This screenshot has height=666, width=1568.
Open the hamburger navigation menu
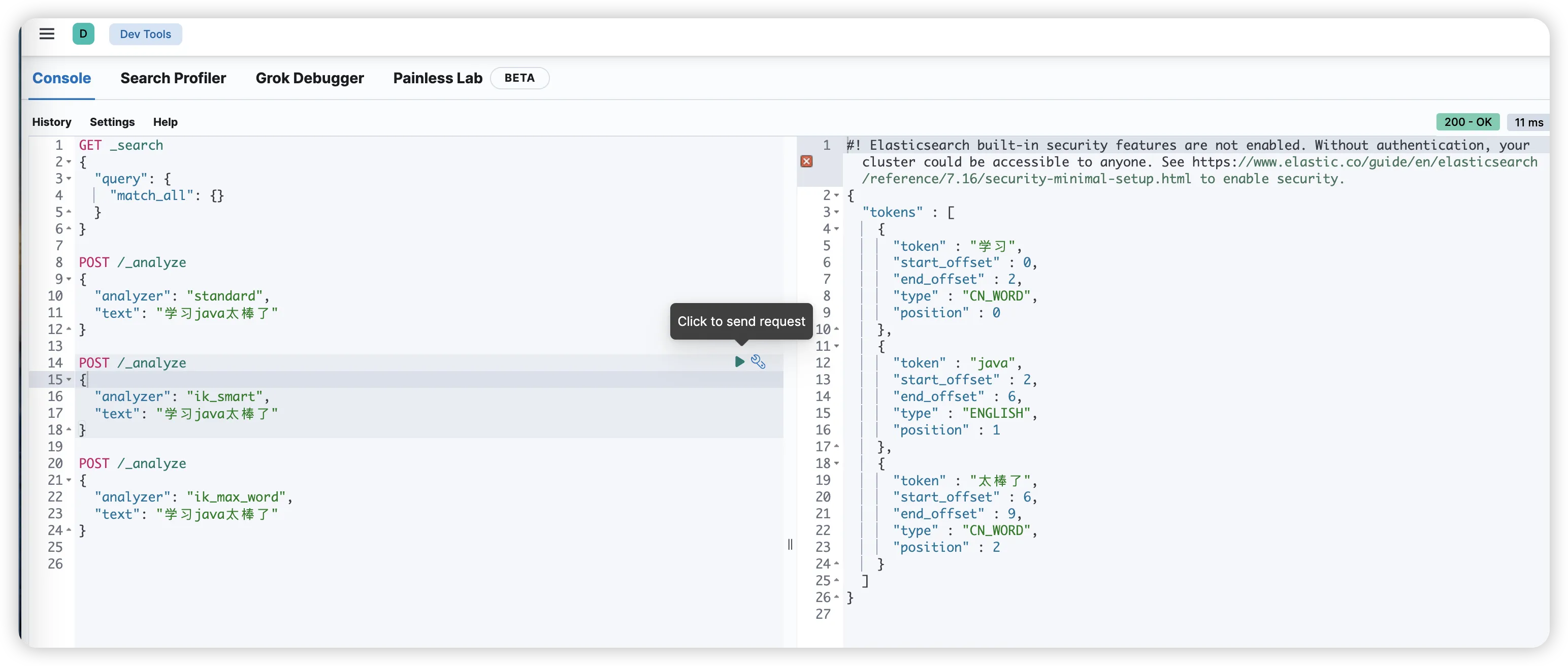tap(47, 34)
